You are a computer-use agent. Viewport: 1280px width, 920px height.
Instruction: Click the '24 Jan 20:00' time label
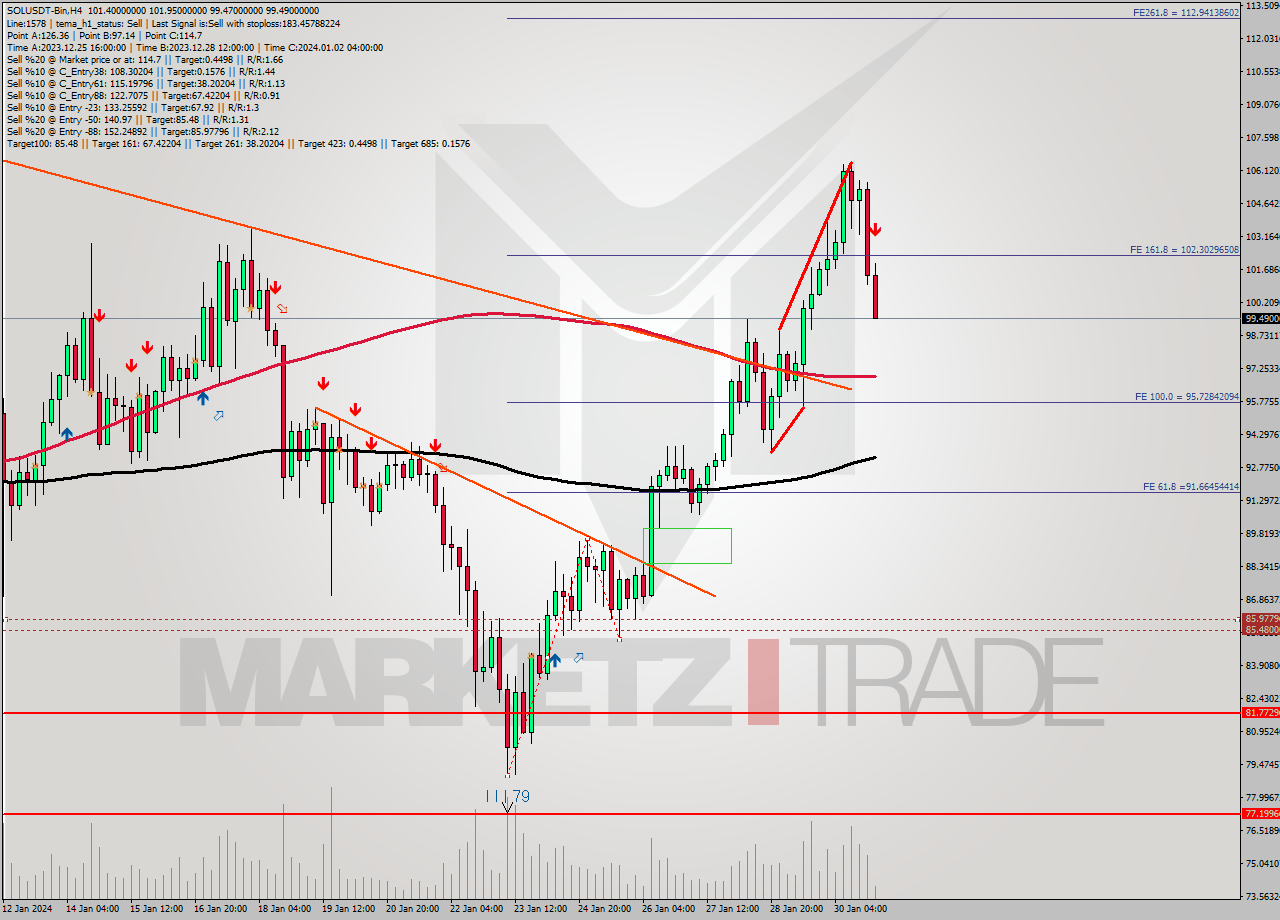(x=604, y=910)
